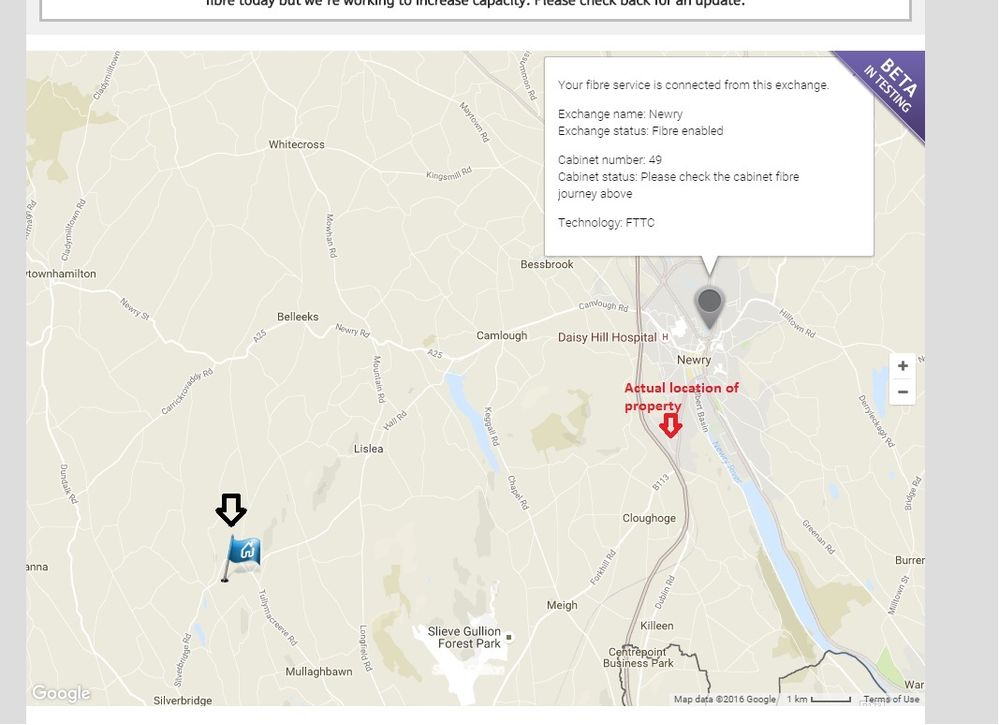Open Terms of Use link
This screenshot has height=725, width=999.
coord(891,699)
